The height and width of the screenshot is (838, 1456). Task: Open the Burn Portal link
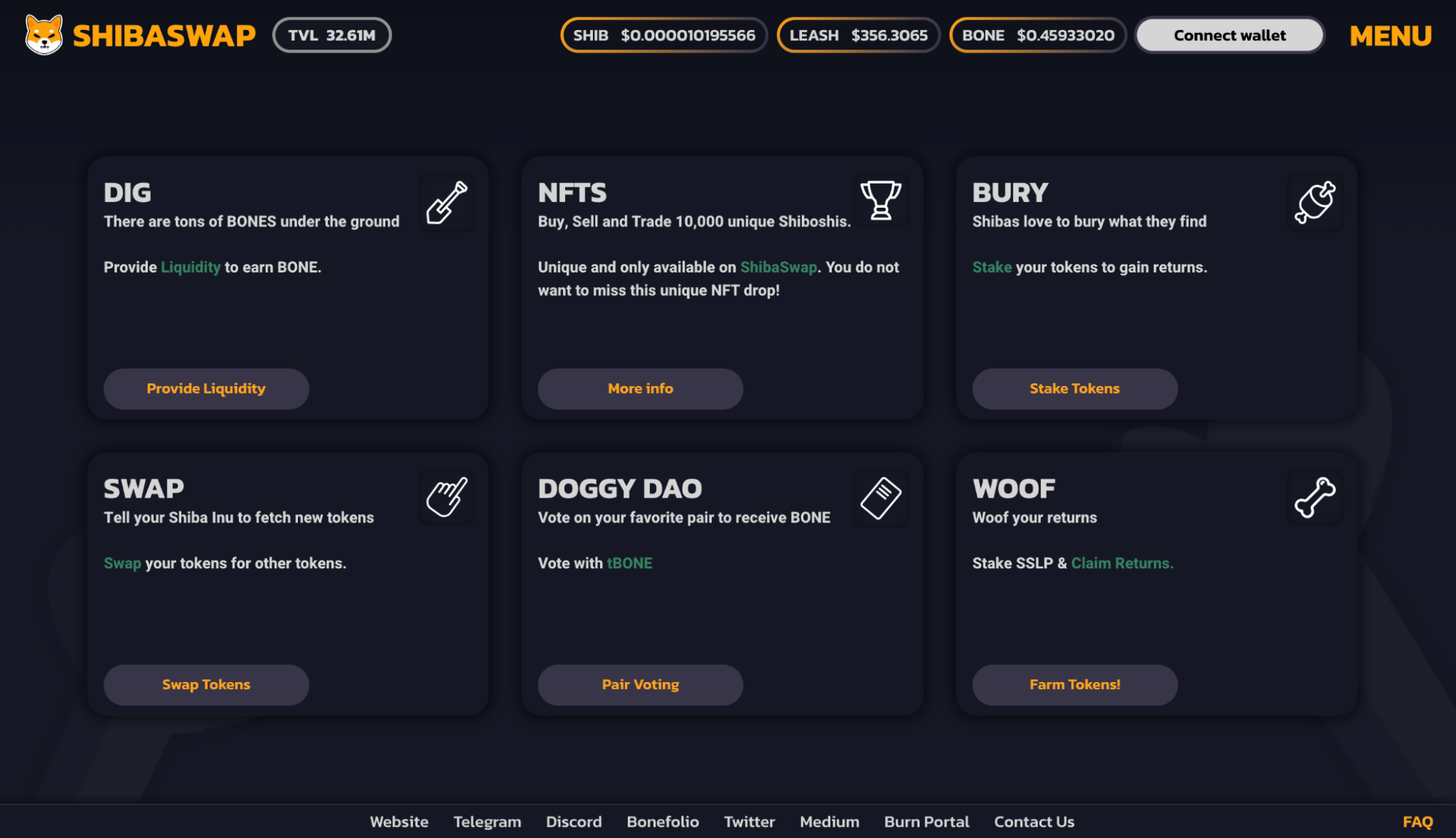point(926,821)
